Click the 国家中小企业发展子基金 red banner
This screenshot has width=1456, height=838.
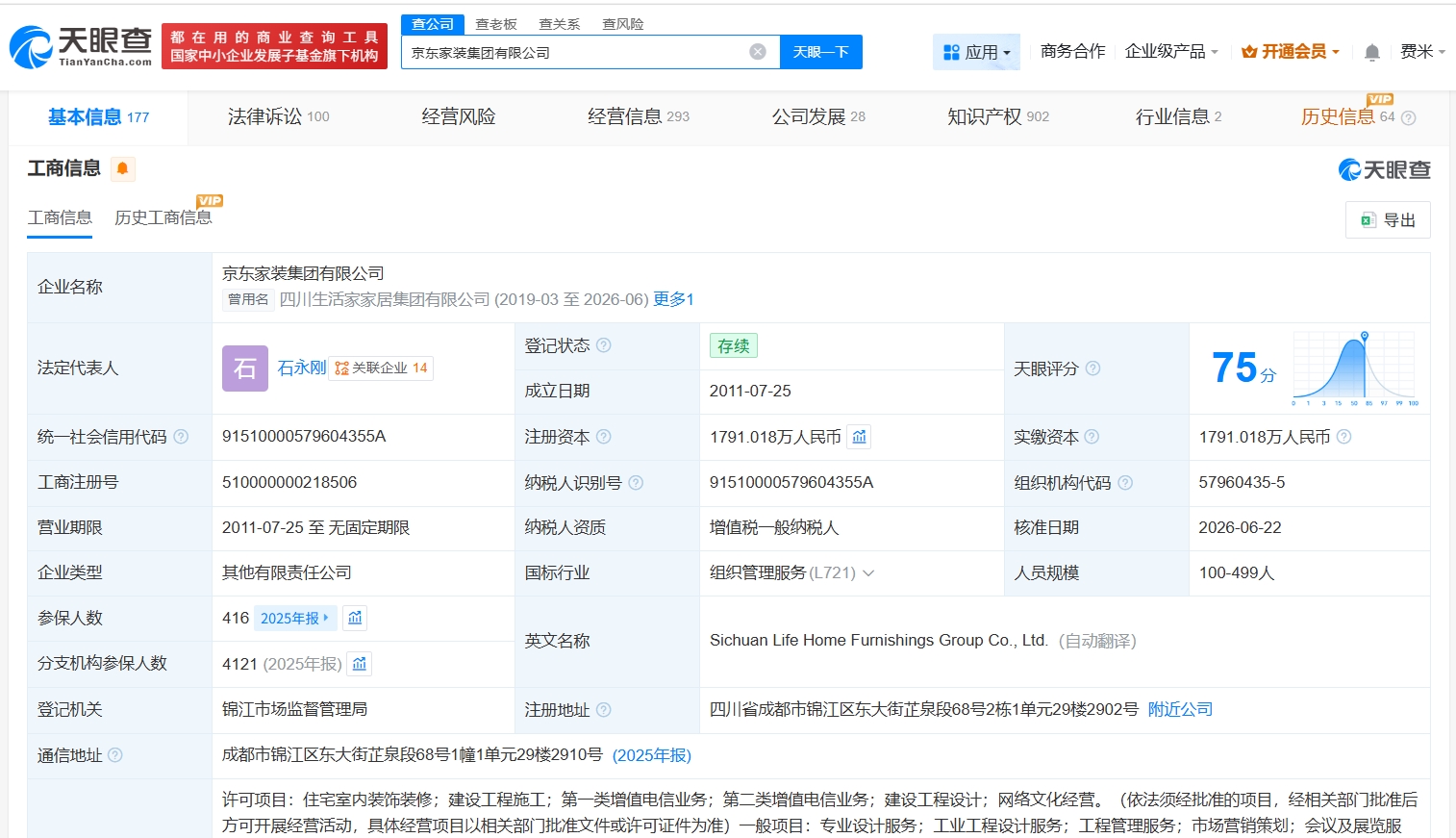click(x=274, y=46)
